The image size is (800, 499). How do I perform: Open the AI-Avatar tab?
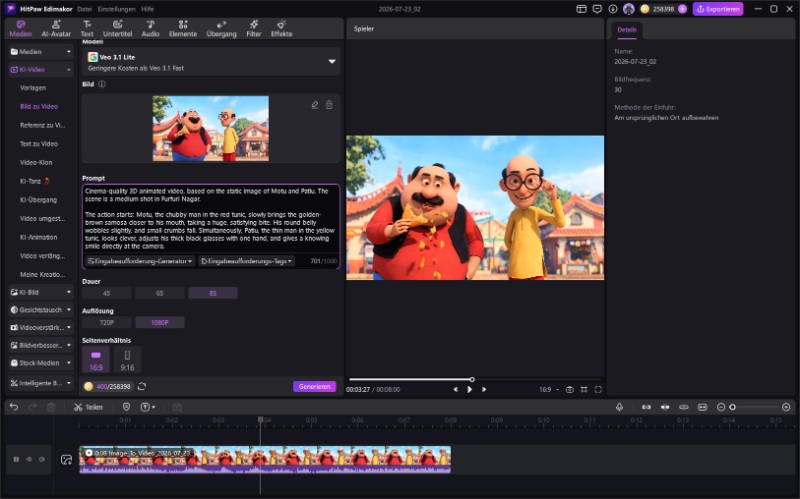[x=56, y=29]
